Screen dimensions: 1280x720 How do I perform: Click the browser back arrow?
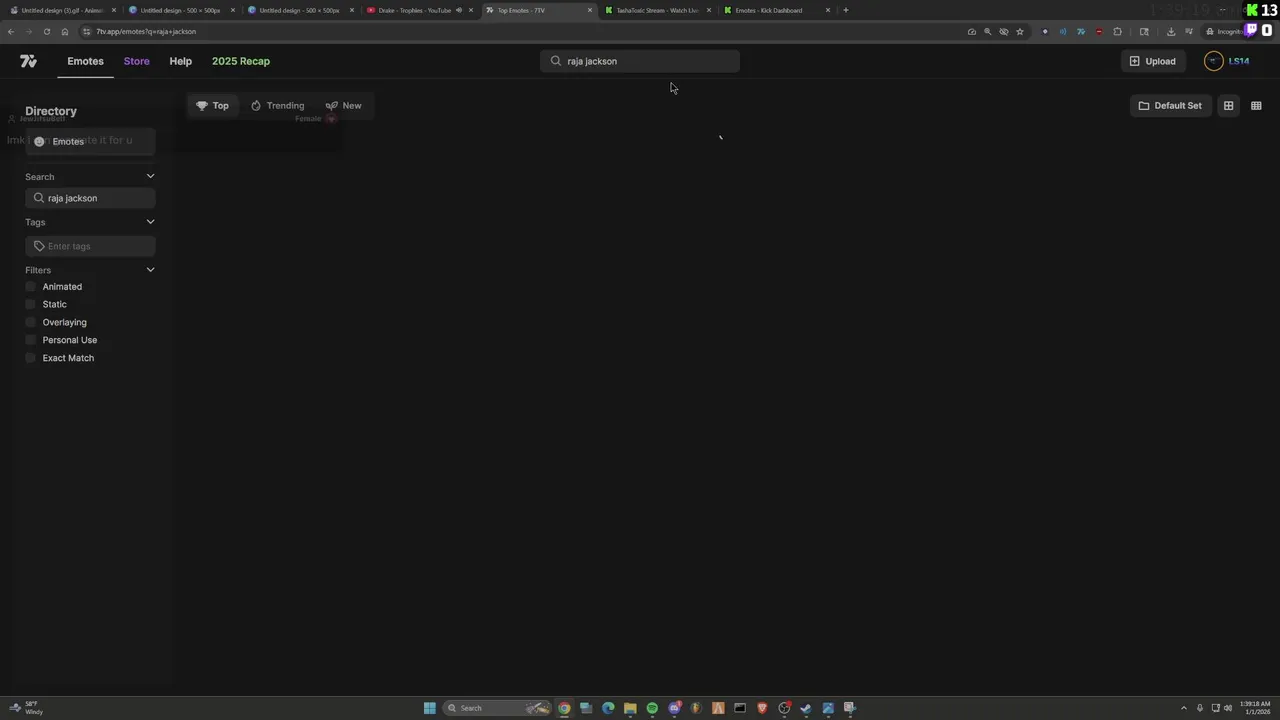pyautogui.click(x=11, y=31)
